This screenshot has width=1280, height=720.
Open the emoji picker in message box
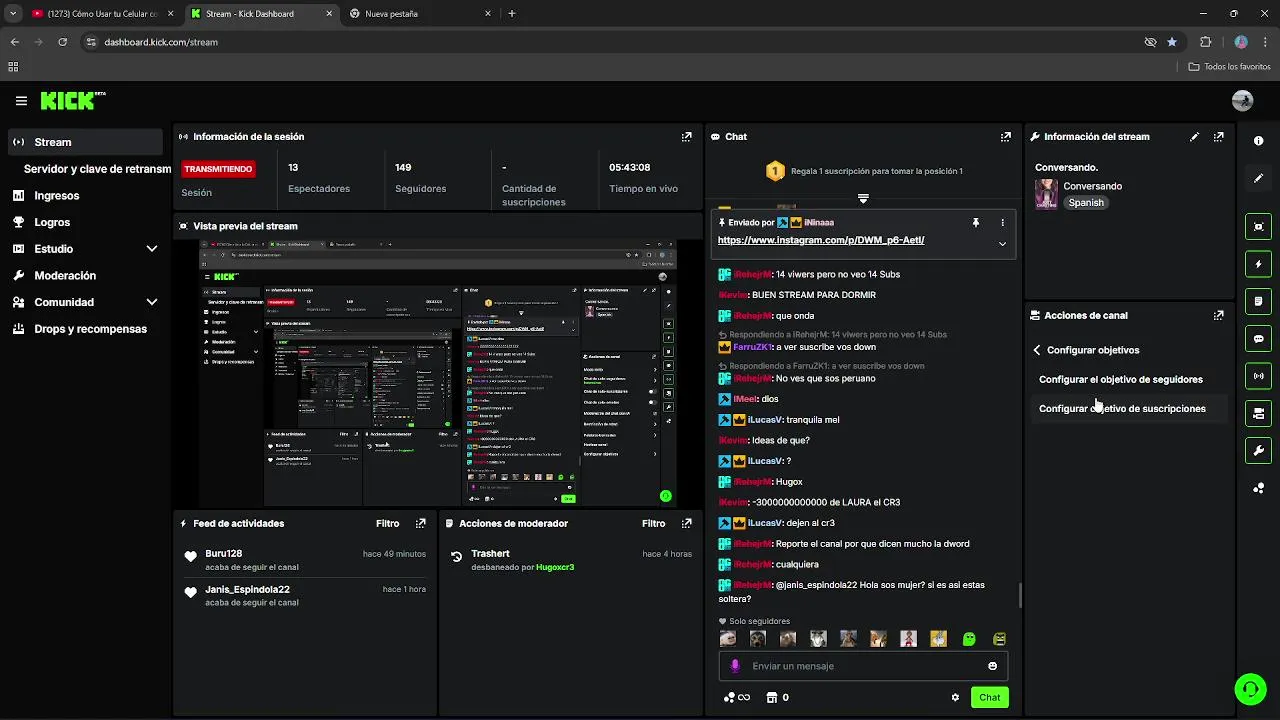click(992, 666)
